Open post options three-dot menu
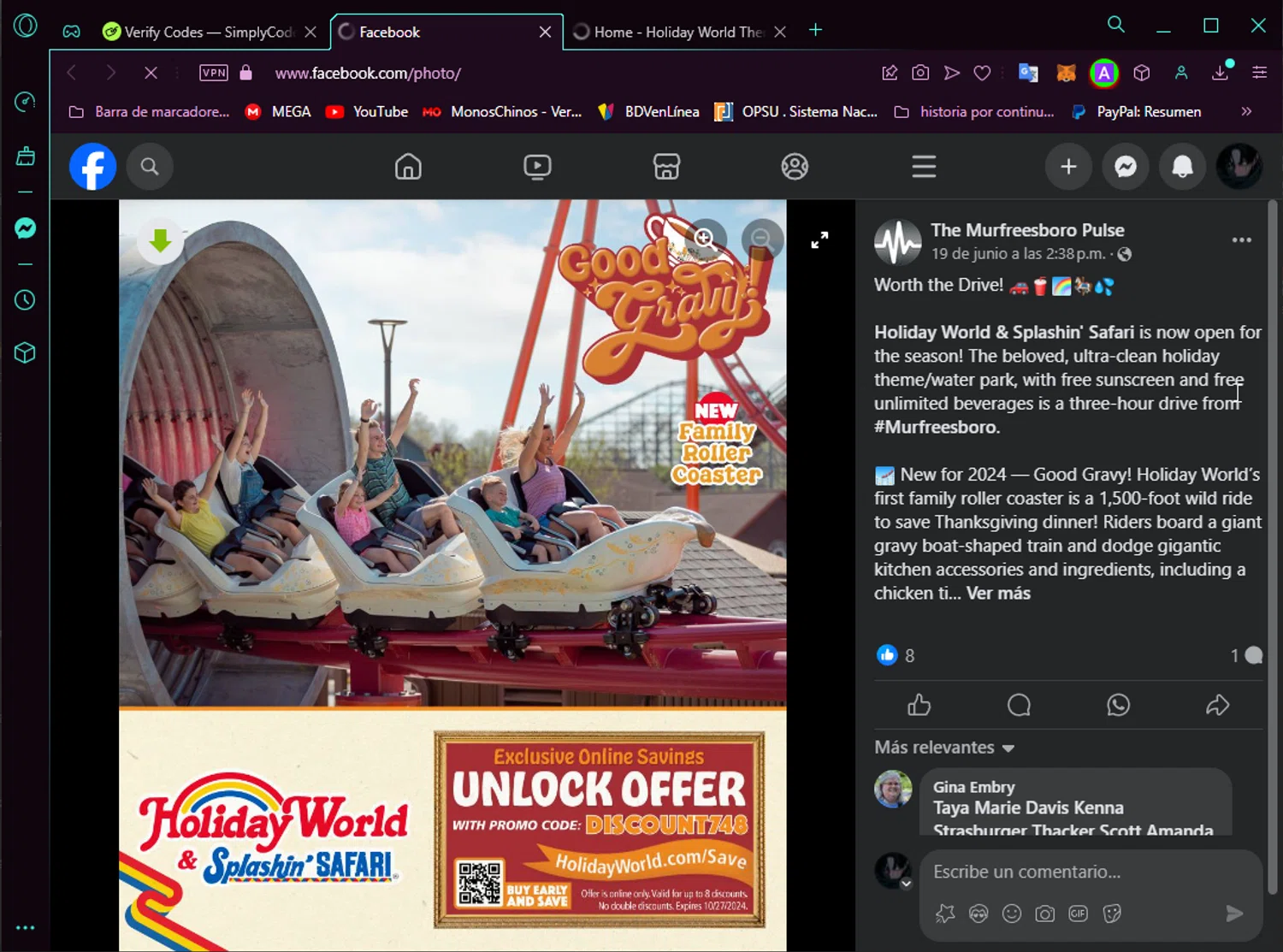This screenshot has height=952, width=1283. click(x=1241, y=240)
